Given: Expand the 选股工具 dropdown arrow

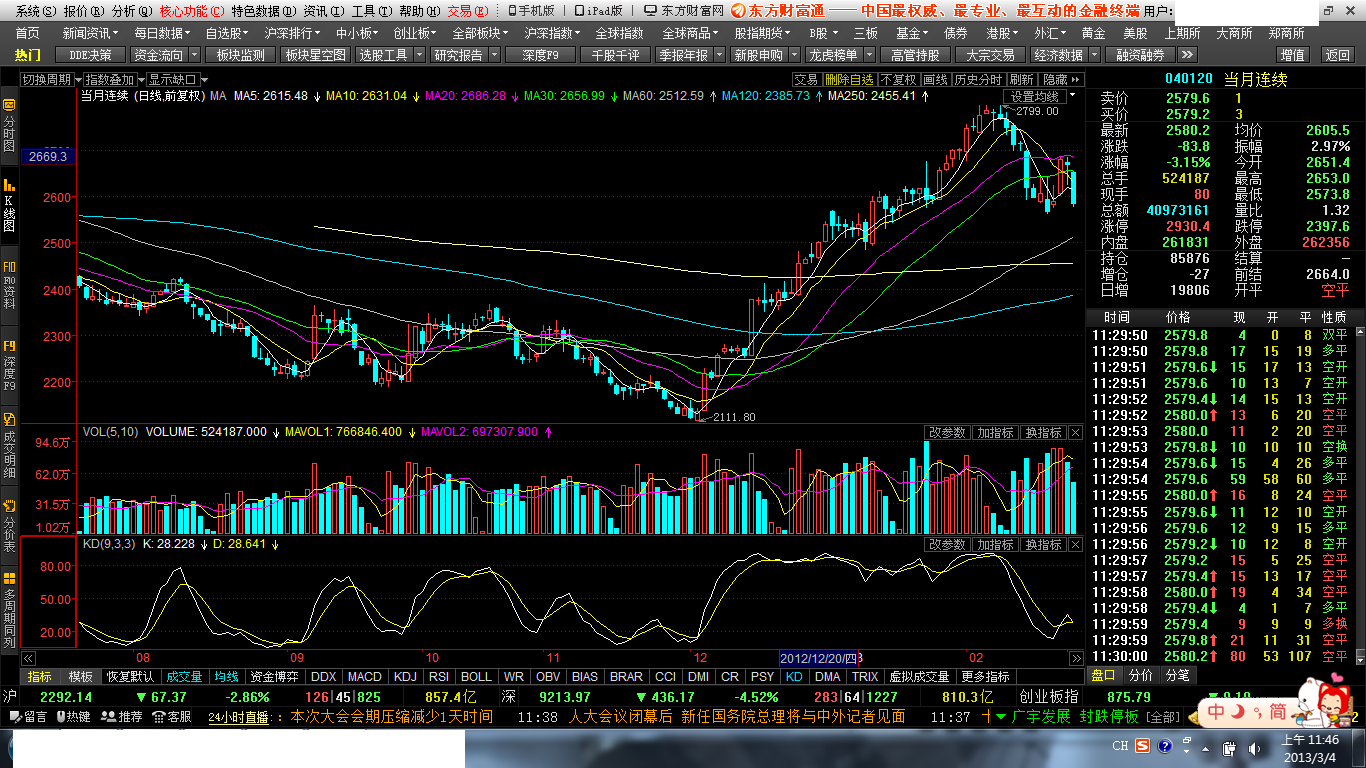Looking at the screenshot, I should tap(417, 55).
